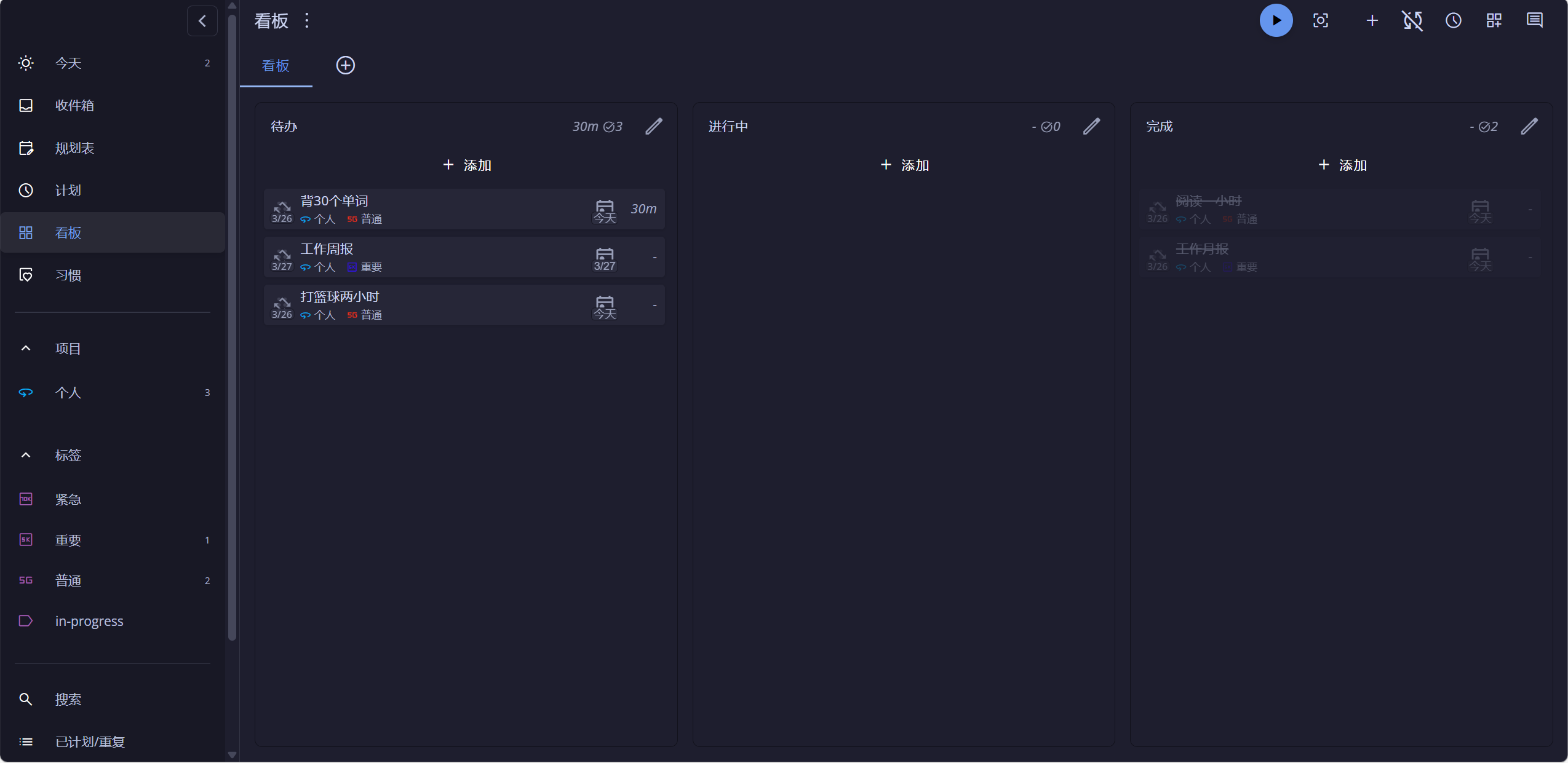Screen dimensions: 1568x763
Task: Edit the 进行中 column with pencil icon
Action: click(x=1091, y=126)
